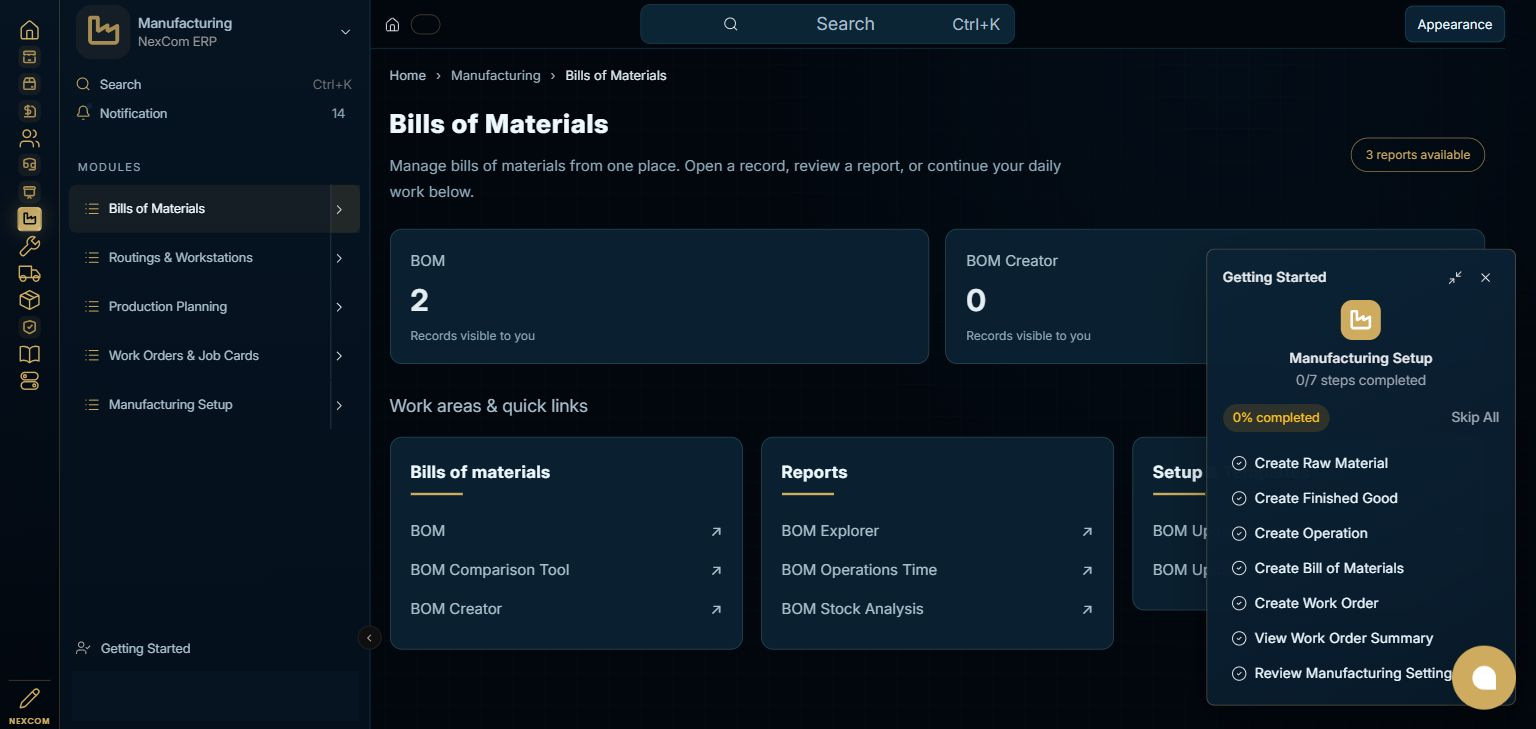Expand Manufacturing Setup module chevron
Screen dimensions: 1536x729
[340, 405]
